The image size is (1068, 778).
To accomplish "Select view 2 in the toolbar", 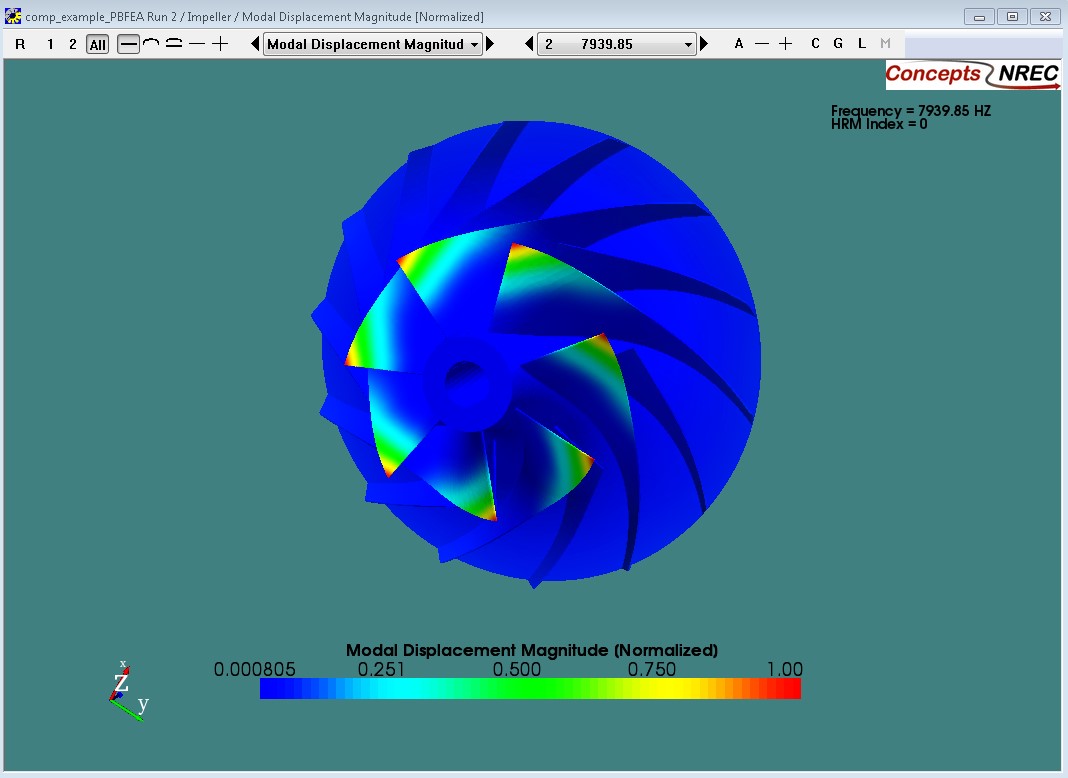I will click(71, 44).
